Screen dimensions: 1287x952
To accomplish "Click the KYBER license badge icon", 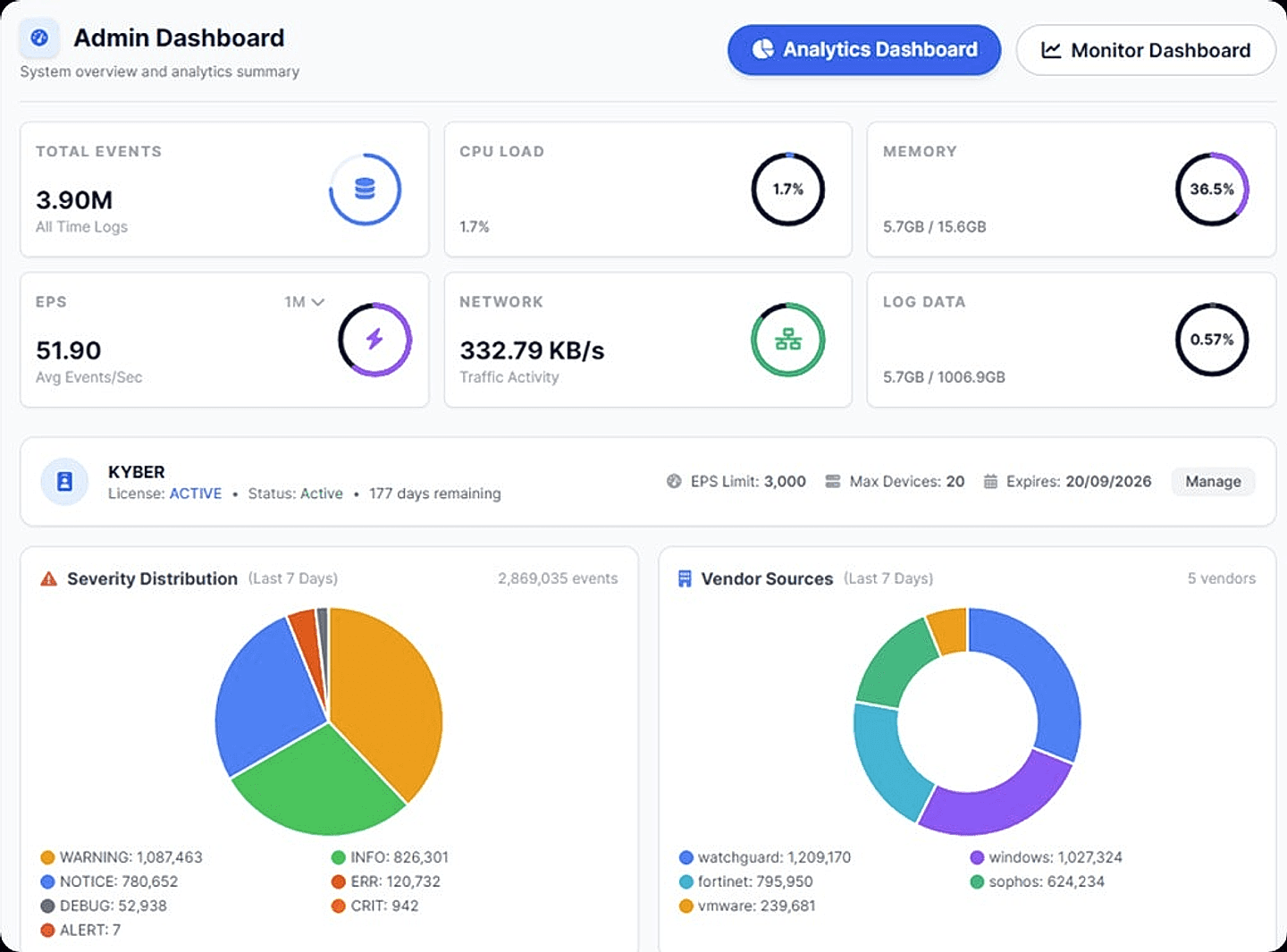I will point(64,482).
